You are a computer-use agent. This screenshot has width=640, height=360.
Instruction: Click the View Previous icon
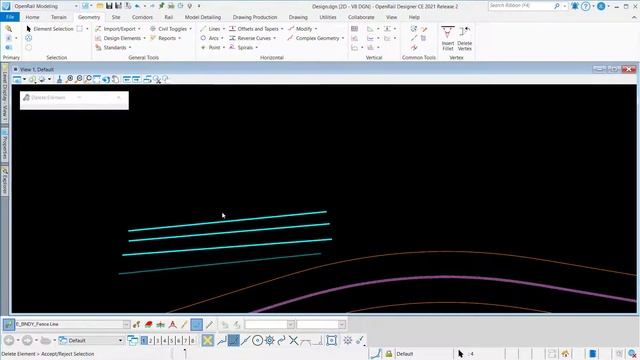(127, 79)
